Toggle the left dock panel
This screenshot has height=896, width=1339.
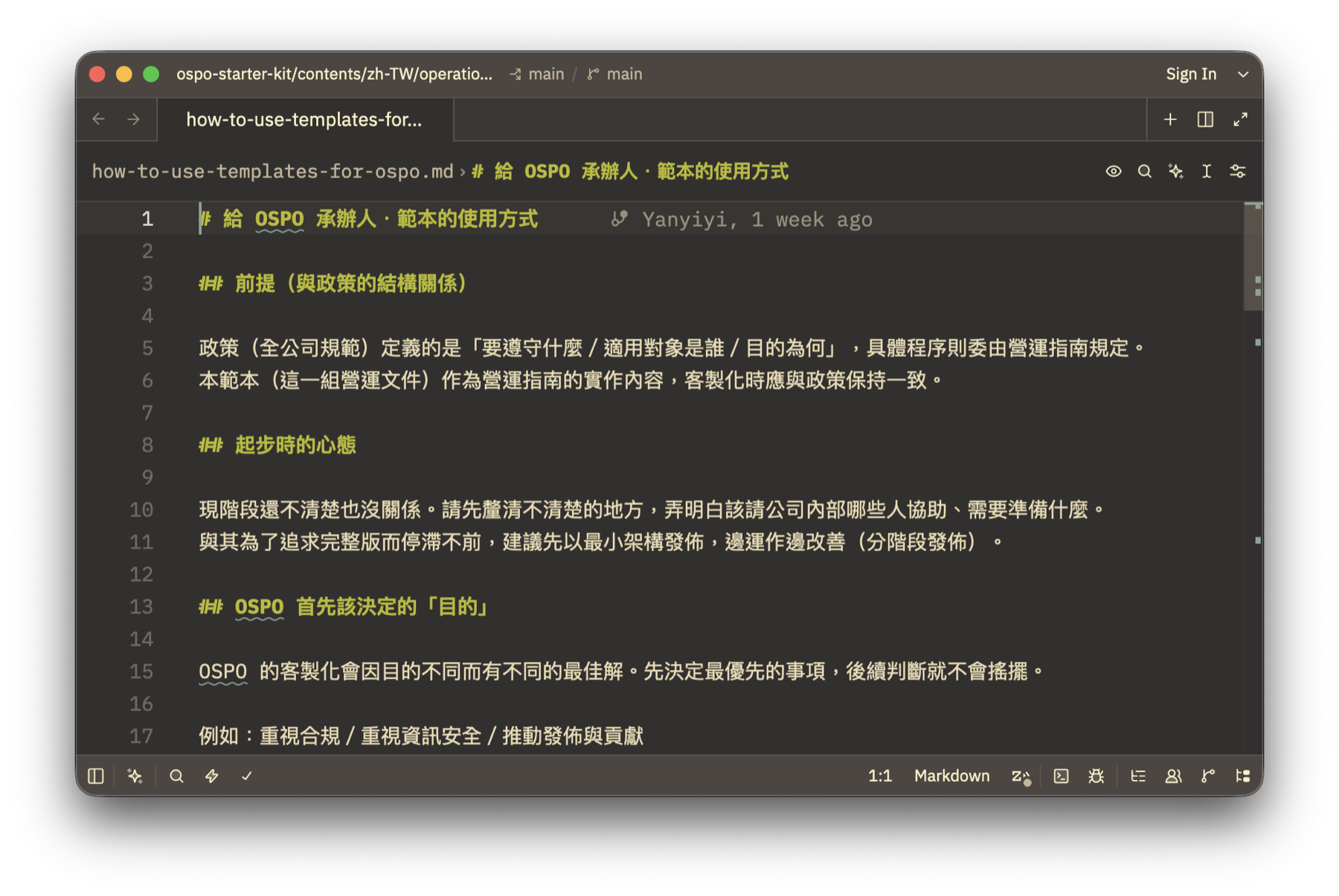[96, 776]
